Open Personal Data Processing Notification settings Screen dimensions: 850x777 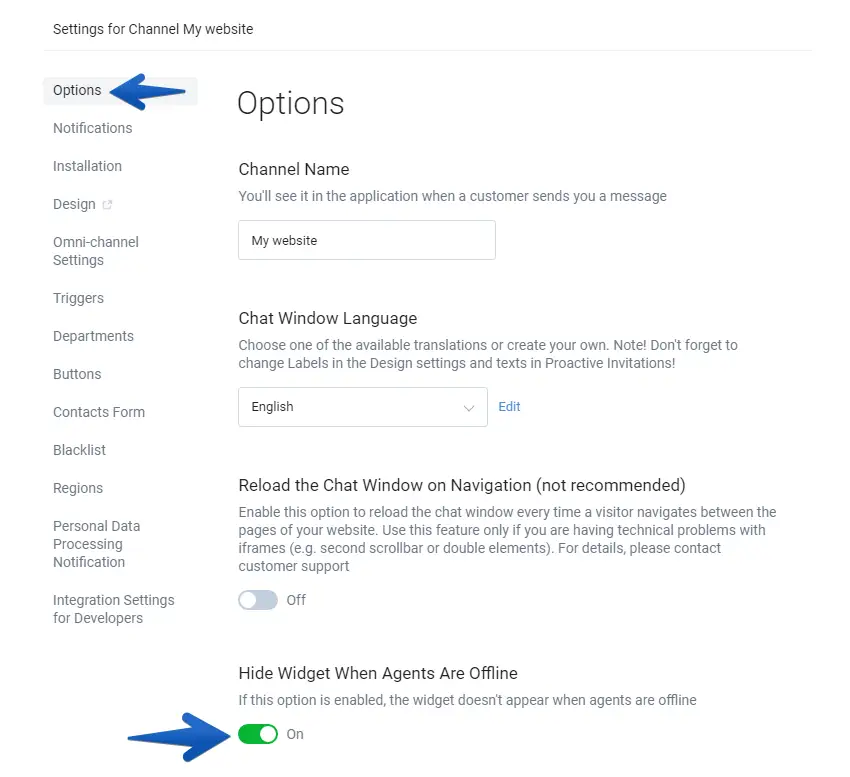pyautogui.click(x=96, y=544)
